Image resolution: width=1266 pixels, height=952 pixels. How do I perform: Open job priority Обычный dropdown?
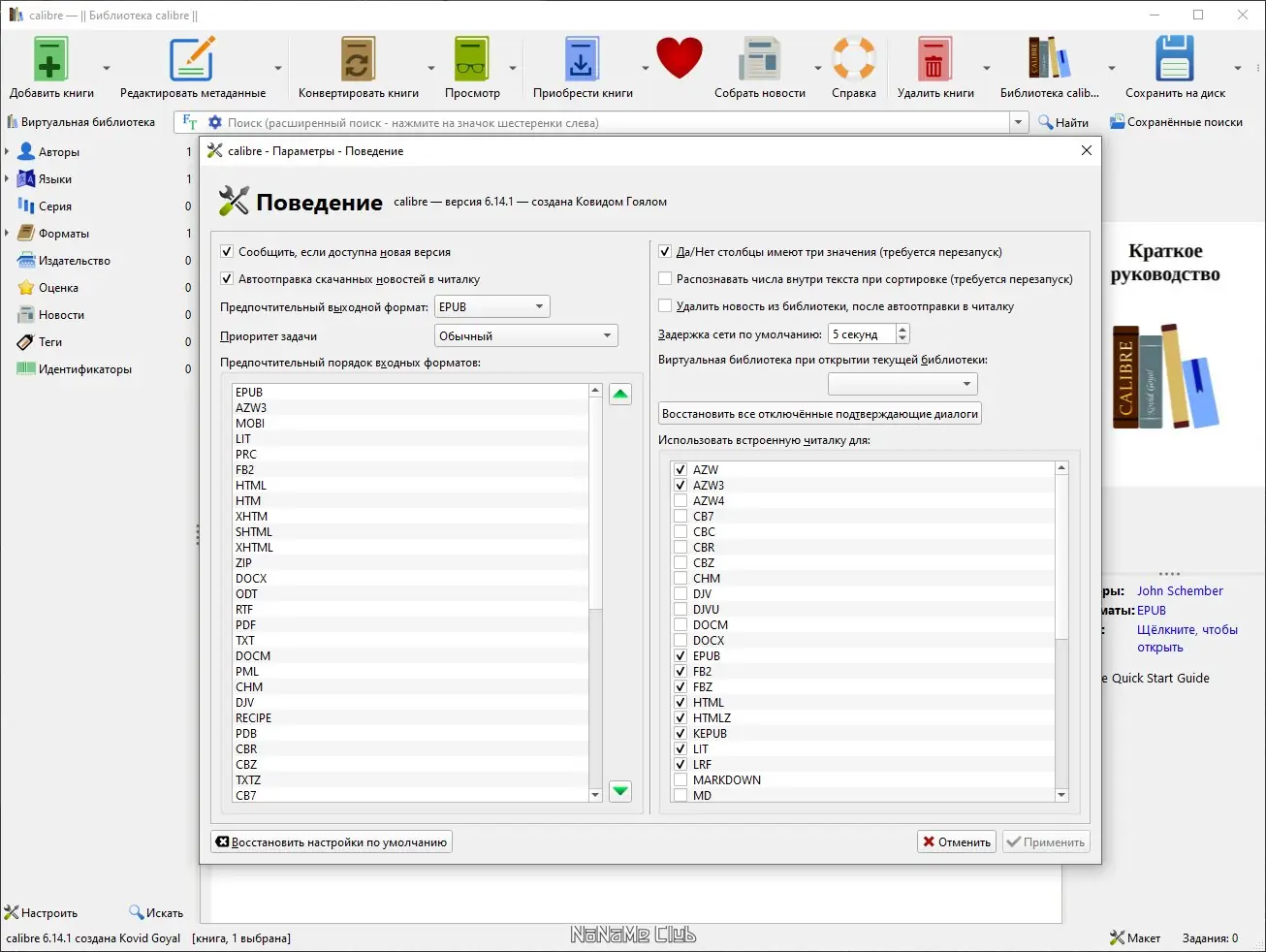tap(526, 336)
